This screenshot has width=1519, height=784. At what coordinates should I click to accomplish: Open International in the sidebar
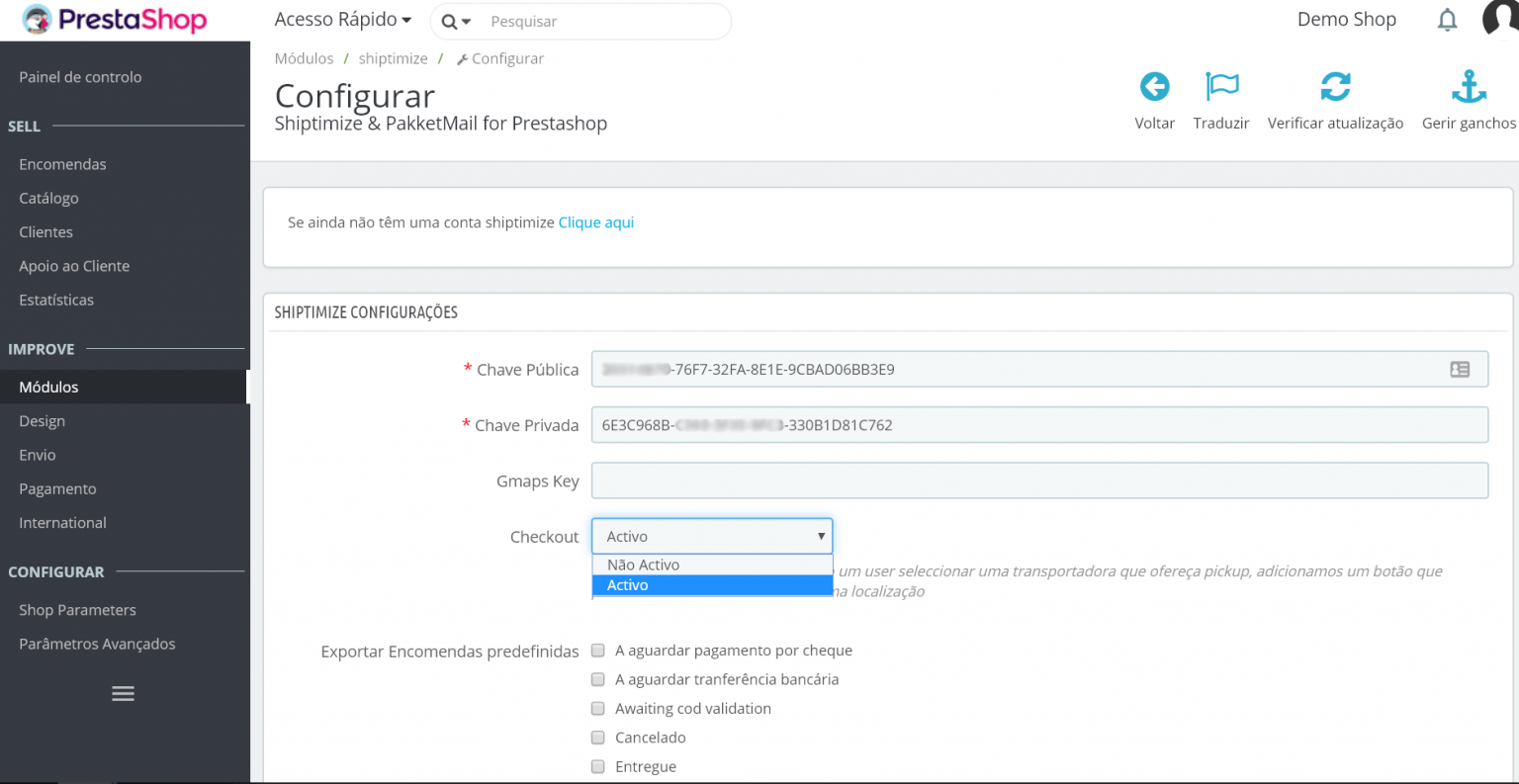pyautogui.click(x=62, y=523)
